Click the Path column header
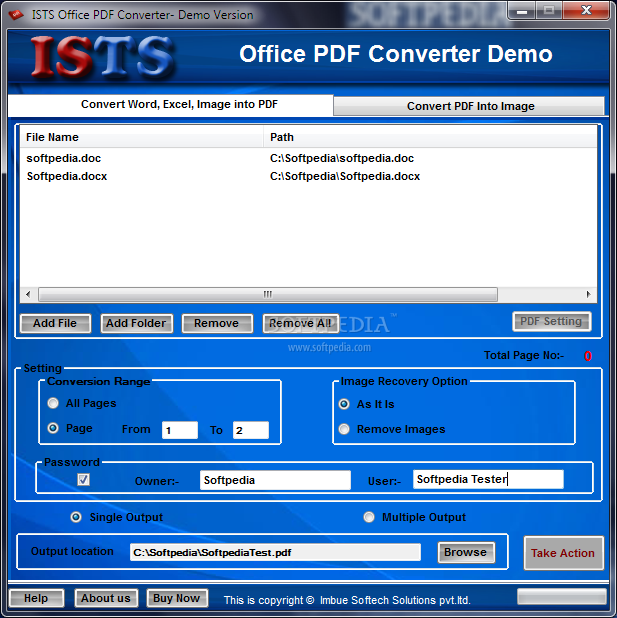This screenshot has width=617, height=618. tap(430, 137)
